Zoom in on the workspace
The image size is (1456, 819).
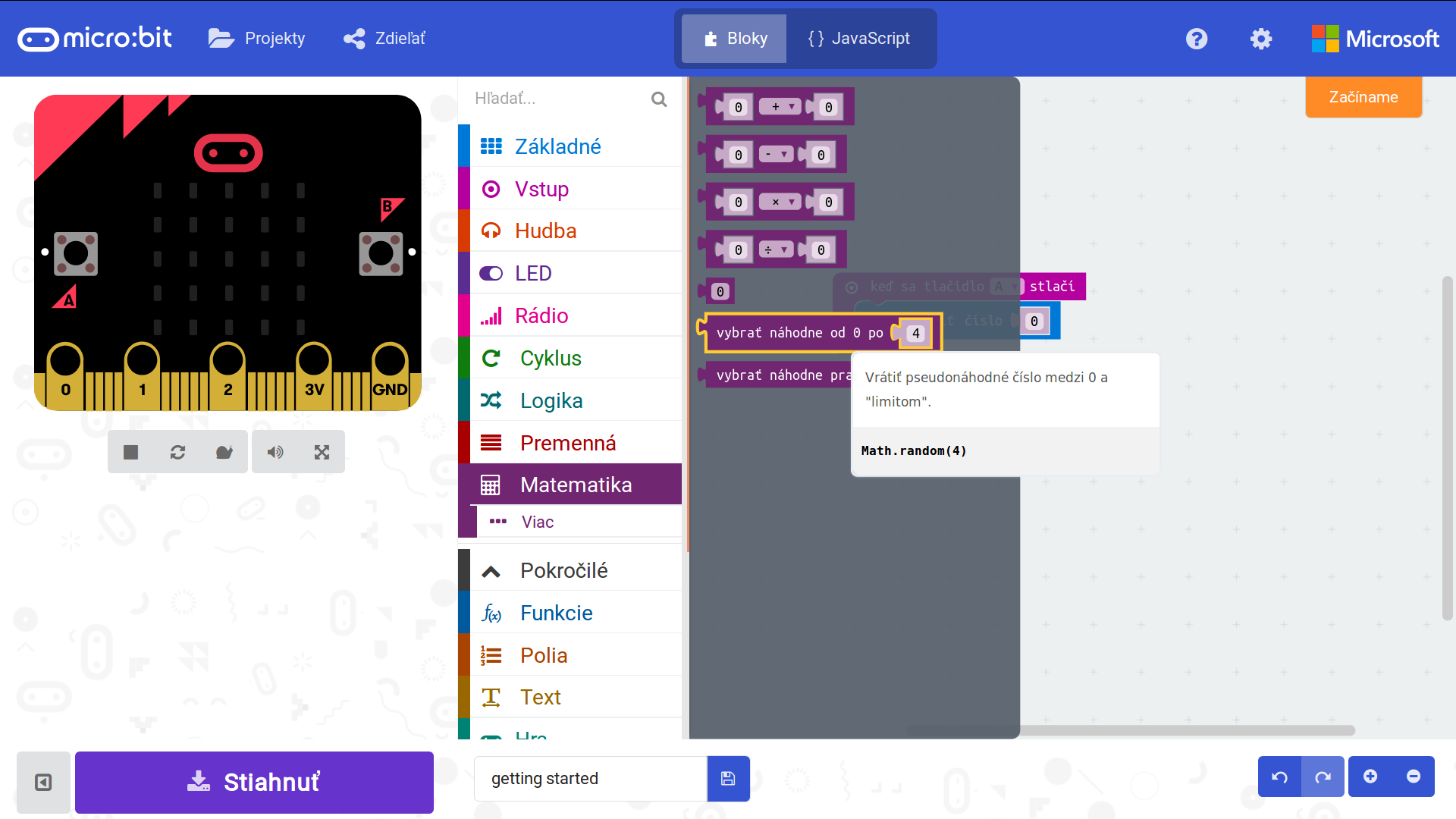click(1370, 777)
